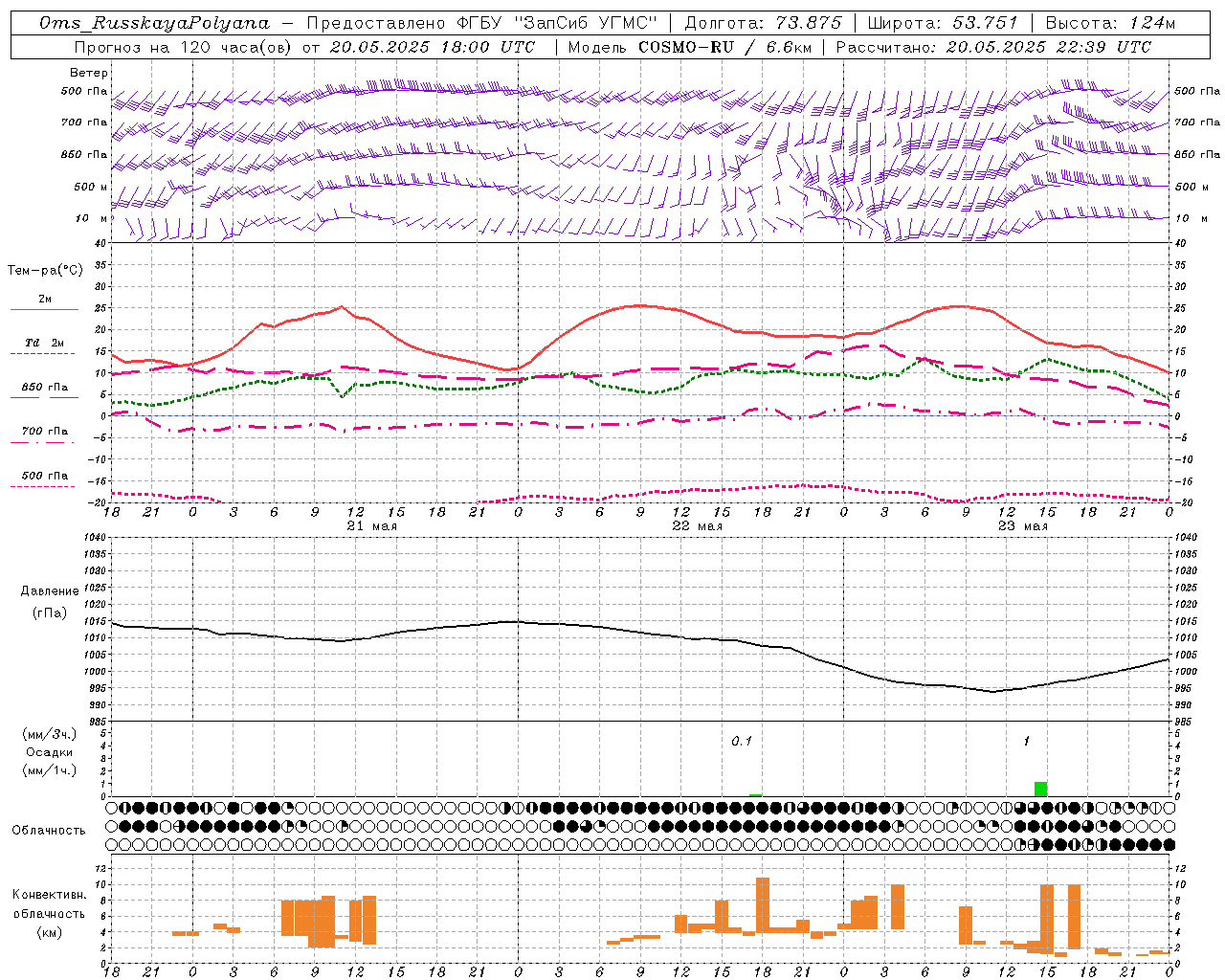Click the station name Oms_RusskayaPolyana

(x=155, y=23)
